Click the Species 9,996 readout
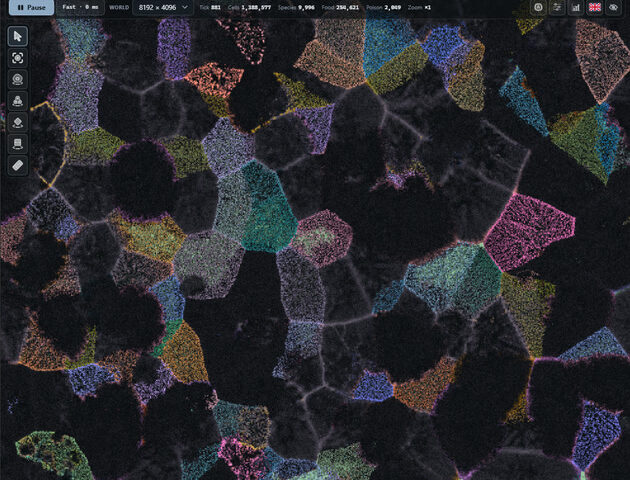 click(x=296, y=7)
